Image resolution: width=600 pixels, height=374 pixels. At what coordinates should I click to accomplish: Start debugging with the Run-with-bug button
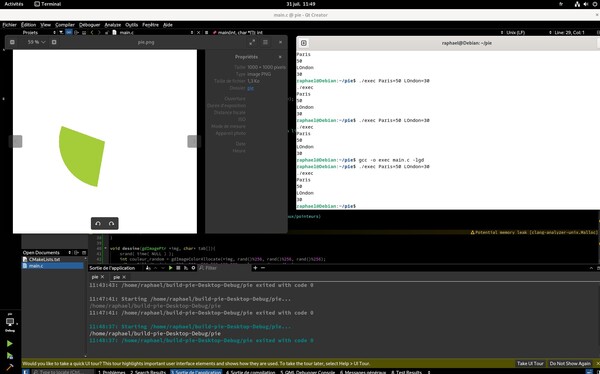click(10, 356)
